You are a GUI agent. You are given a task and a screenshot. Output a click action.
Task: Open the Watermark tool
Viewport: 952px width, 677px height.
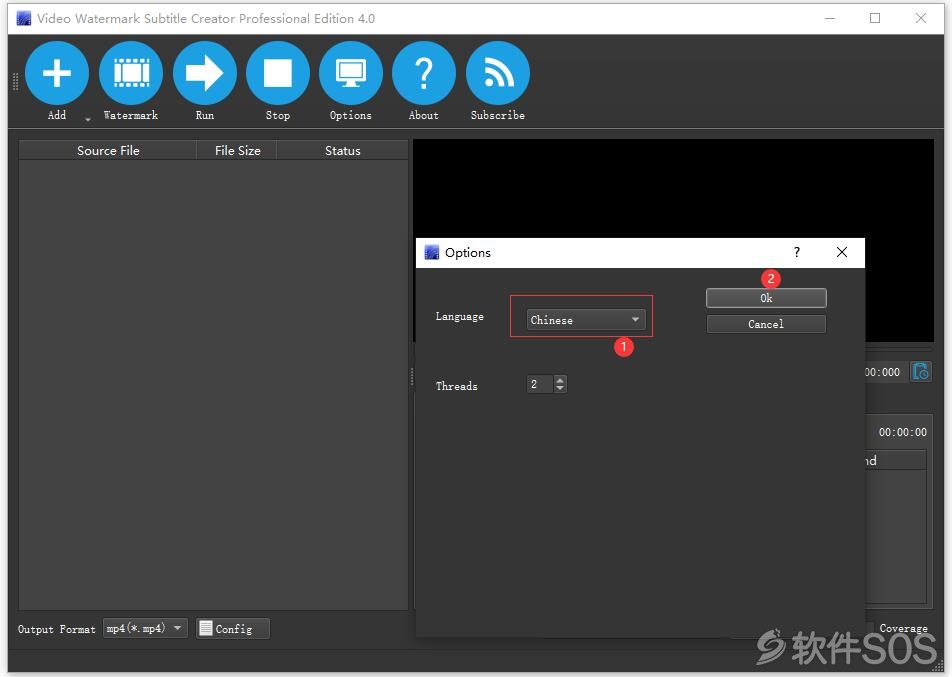tap(131, 73)
